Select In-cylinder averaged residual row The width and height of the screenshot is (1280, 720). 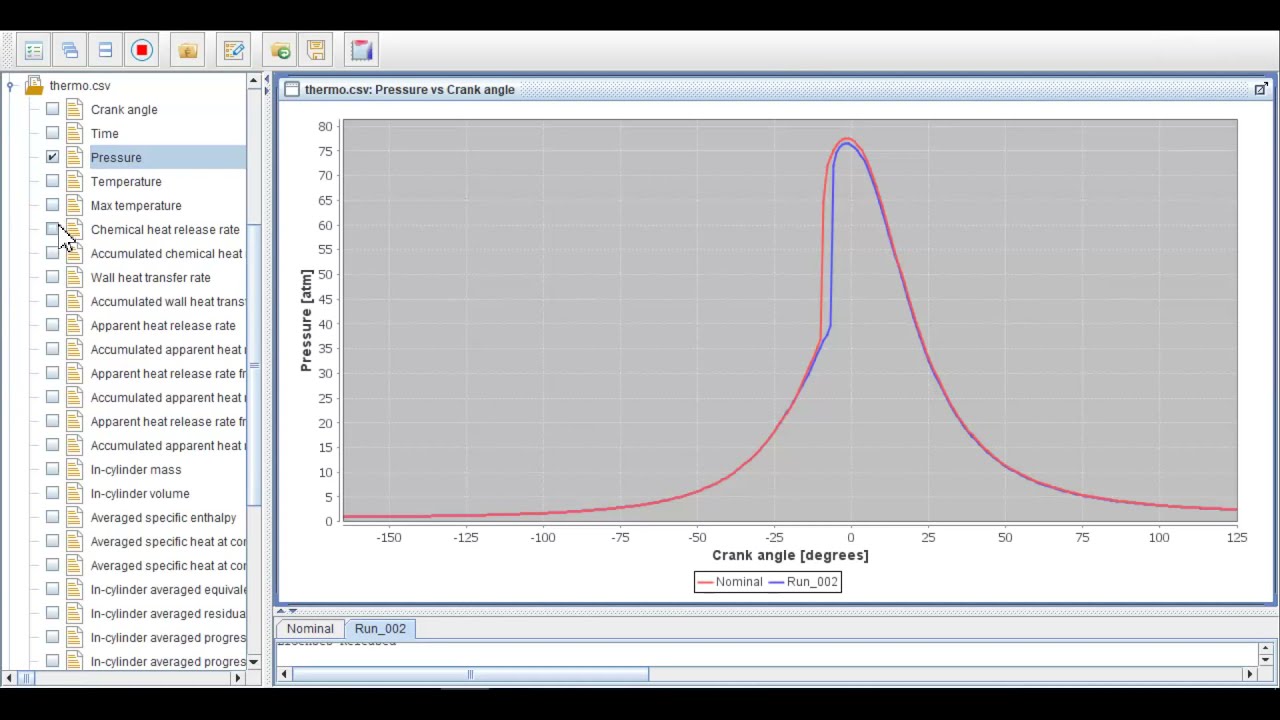[x=168, y=614]
